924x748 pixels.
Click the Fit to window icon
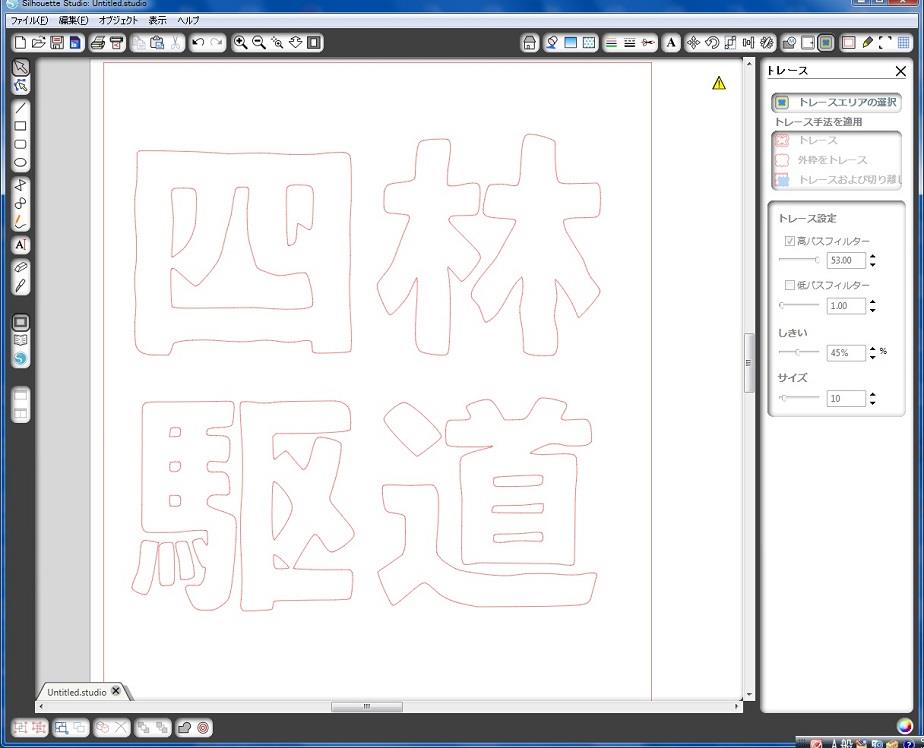pos(314,42)
